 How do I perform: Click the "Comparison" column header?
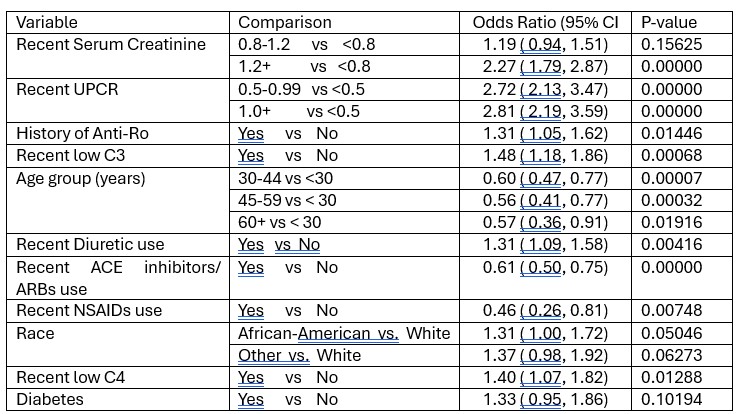tap(285, 22)
